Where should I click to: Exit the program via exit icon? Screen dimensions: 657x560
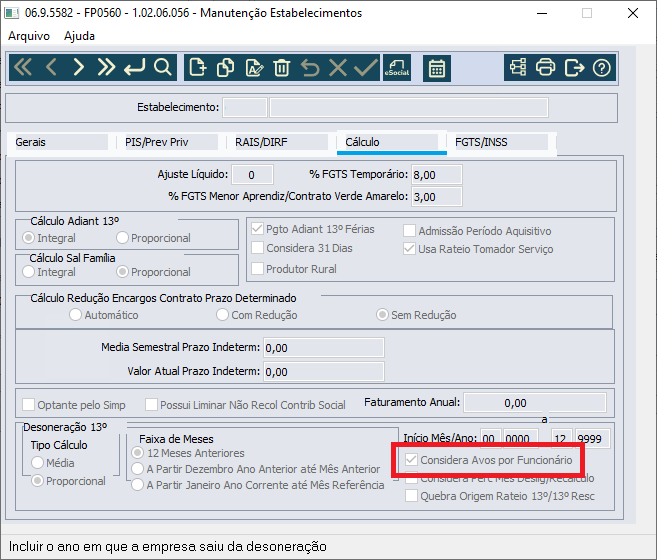(574, 67)
